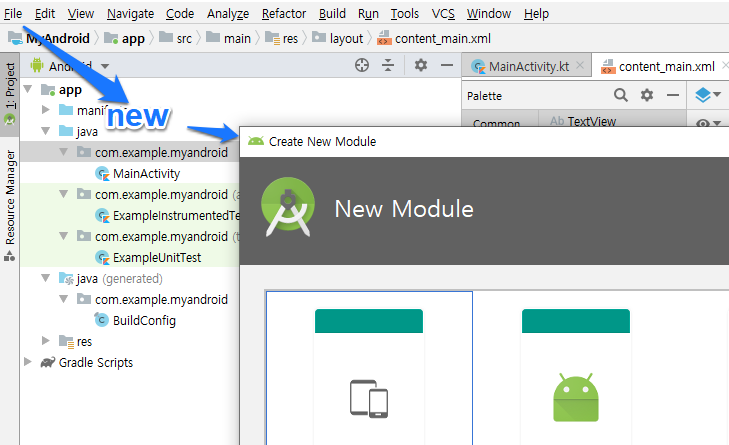Select the java (generated) folder icon
Image resolution: width=729 pixels, height=445 pixels.
tap(66, 279)
